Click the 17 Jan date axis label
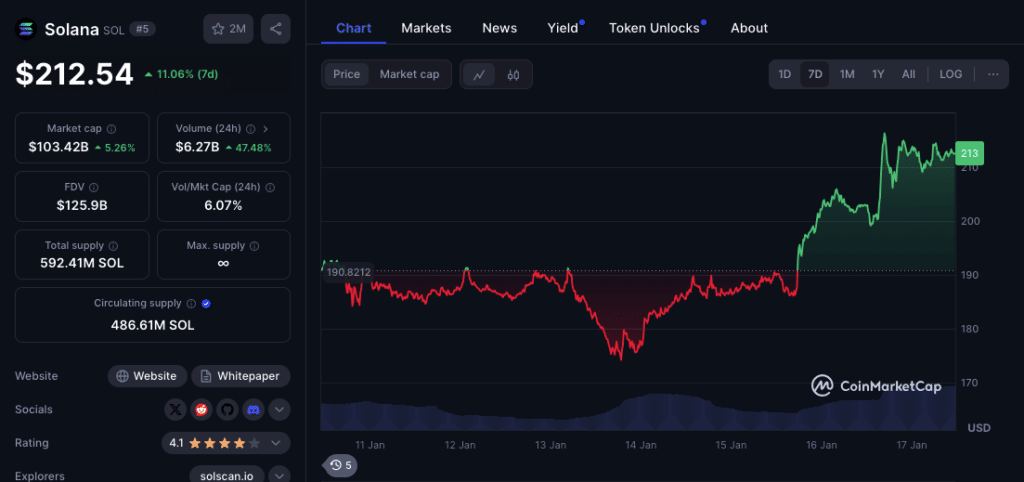The width and height of the screenshot is (1024, 482). (912, 445)
